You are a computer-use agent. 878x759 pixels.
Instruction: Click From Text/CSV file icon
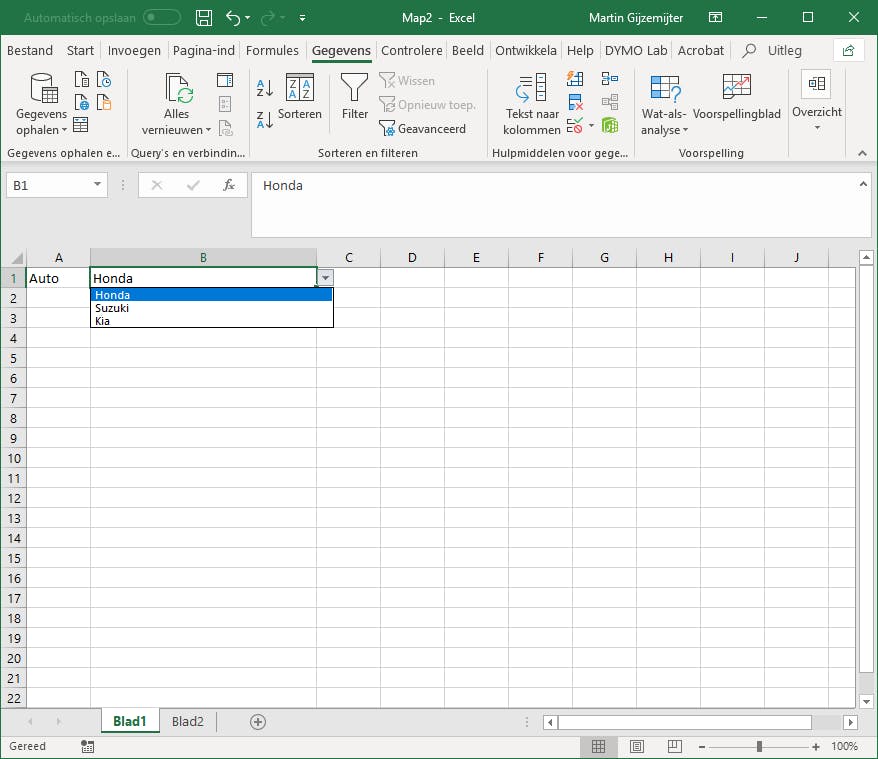click(x=82, y=80)
